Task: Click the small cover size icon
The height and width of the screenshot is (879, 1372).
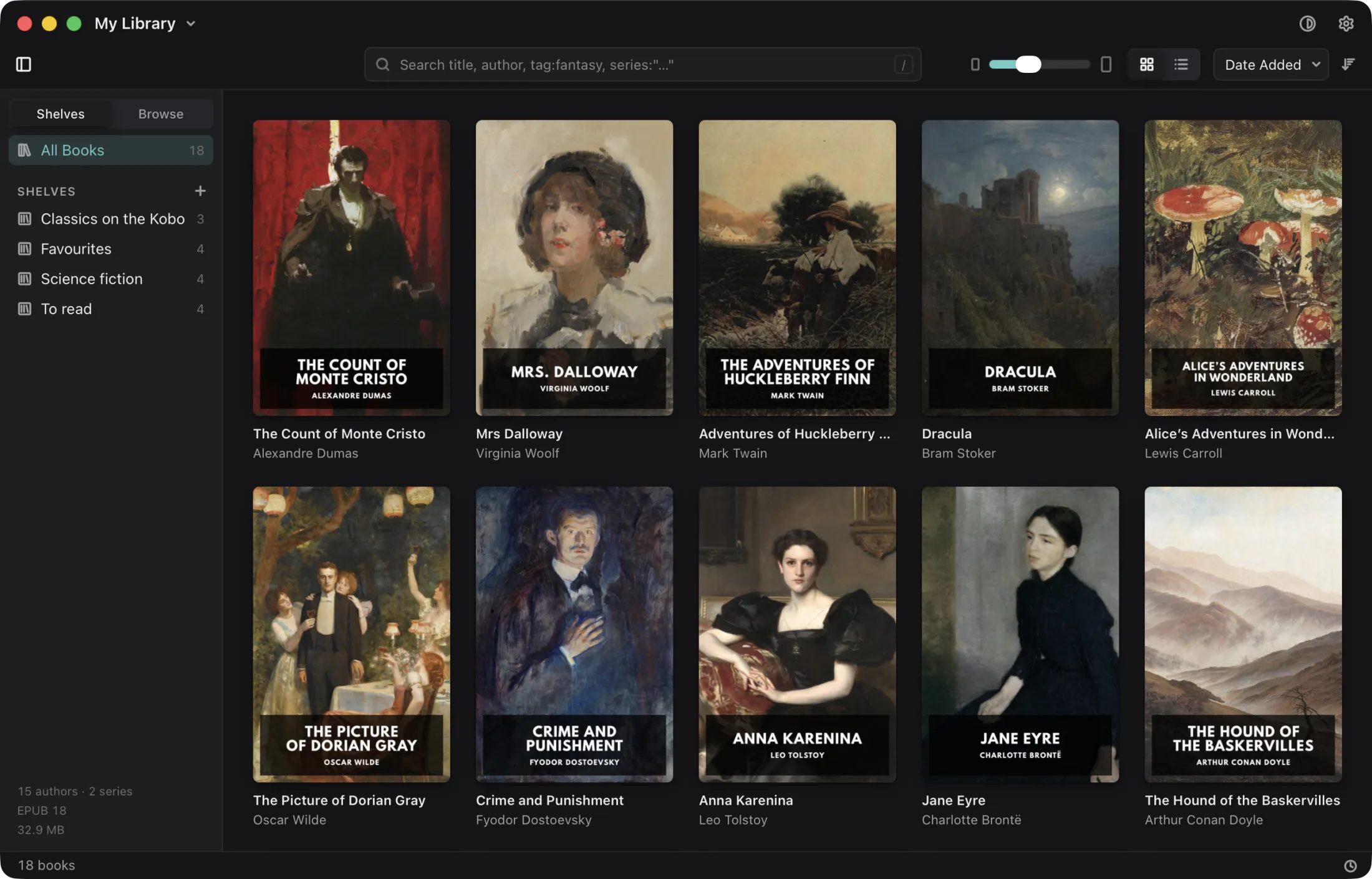Action: (x=975, y=64)
